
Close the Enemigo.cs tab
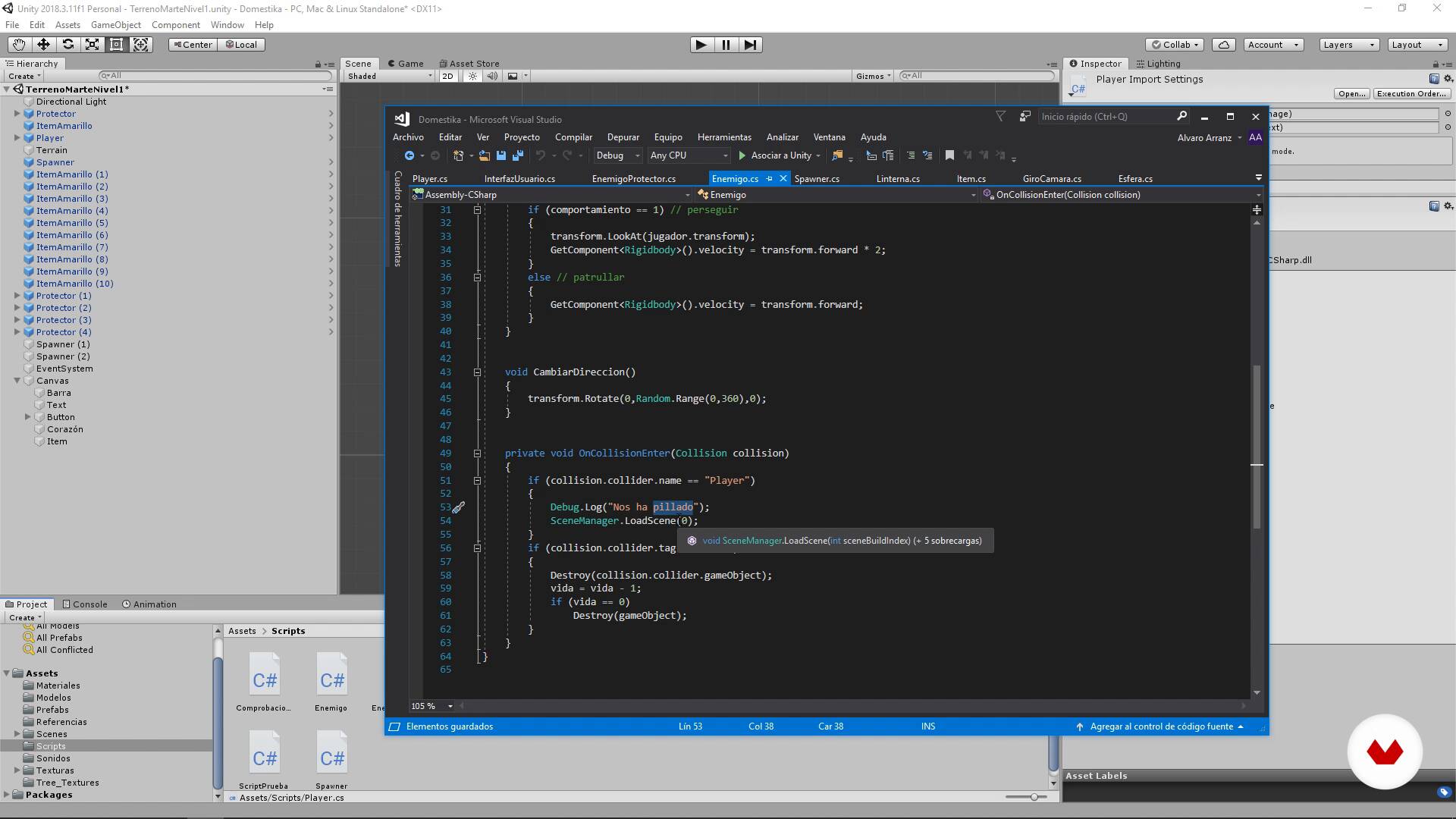pyautogui.click(x=783, y=179)
